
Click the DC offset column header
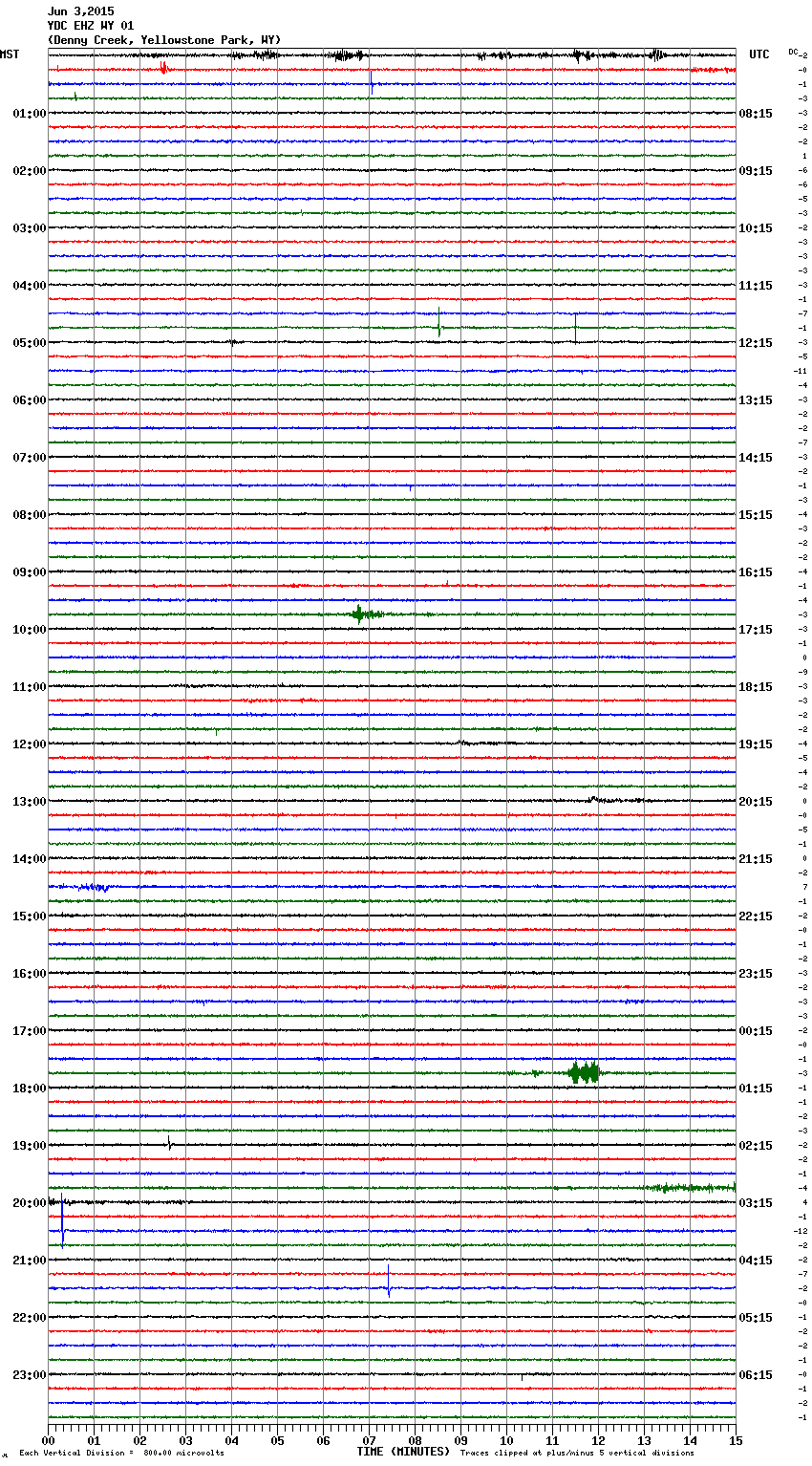coord(793,52)
